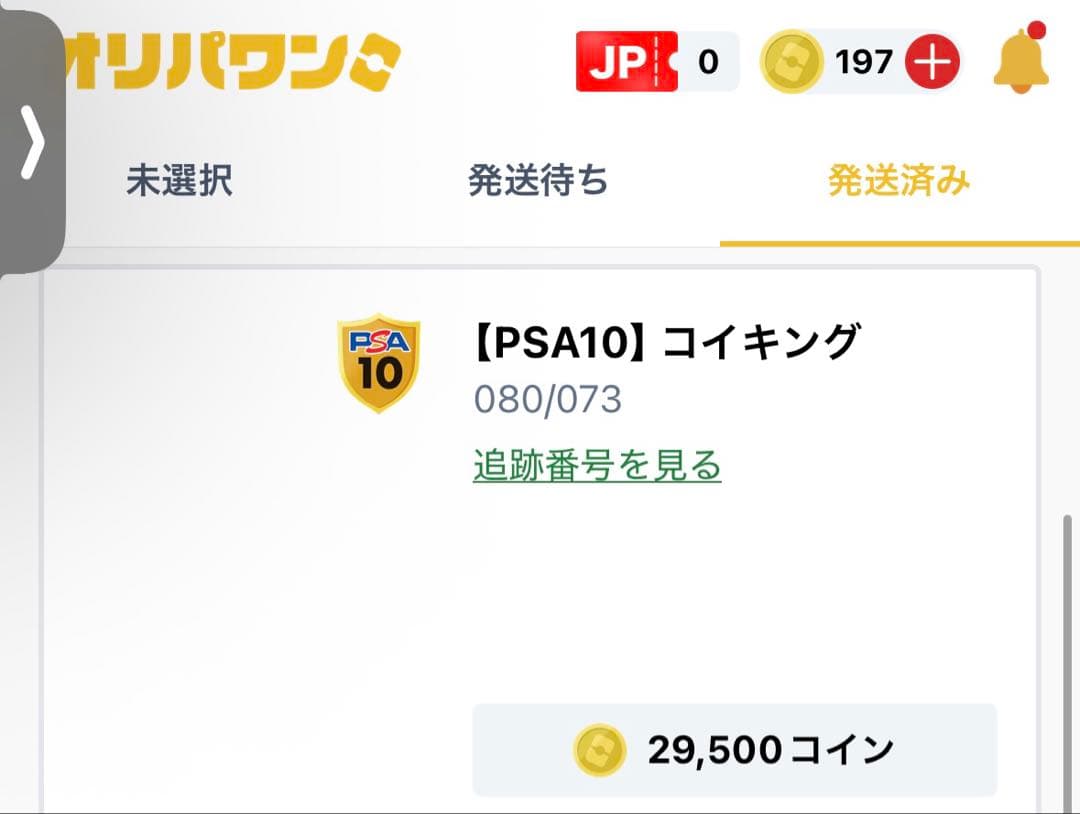Open the 追跡番号を見る tracking link
The width and height of the screenshot is (1080, 814).
[x=597, y=466]
